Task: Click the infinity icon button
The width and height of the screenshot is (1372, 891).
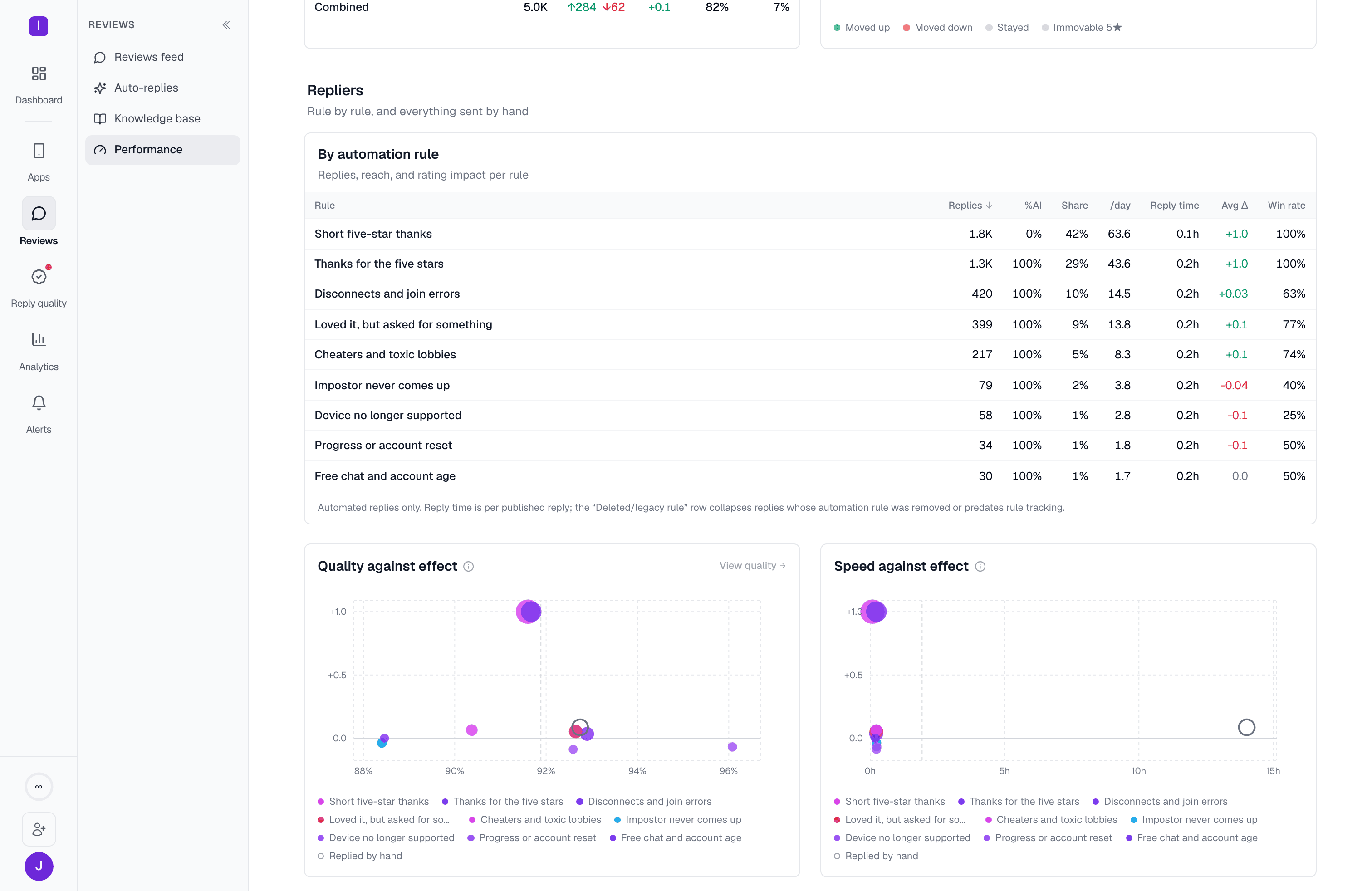Action: tap(39, 787)
